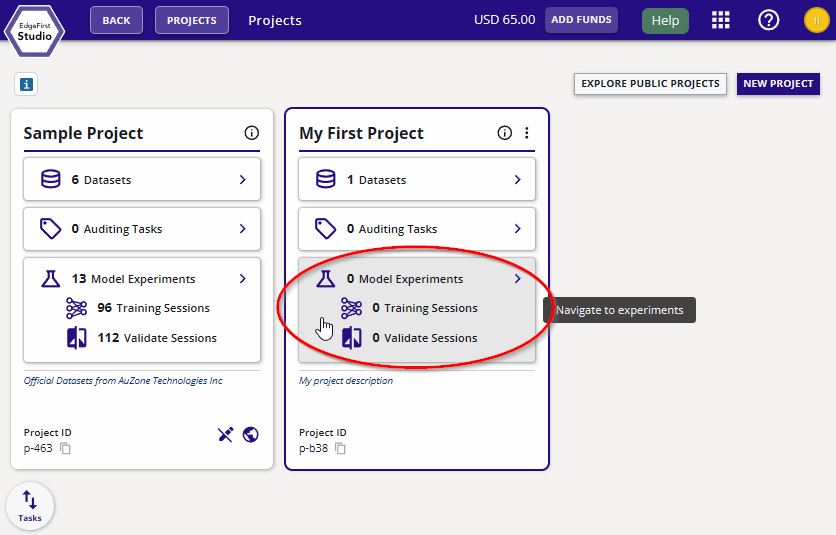Expand Sample Project's 6 Datasets row
The height and width of the screenshot is (535, 836).
(242, 180)
